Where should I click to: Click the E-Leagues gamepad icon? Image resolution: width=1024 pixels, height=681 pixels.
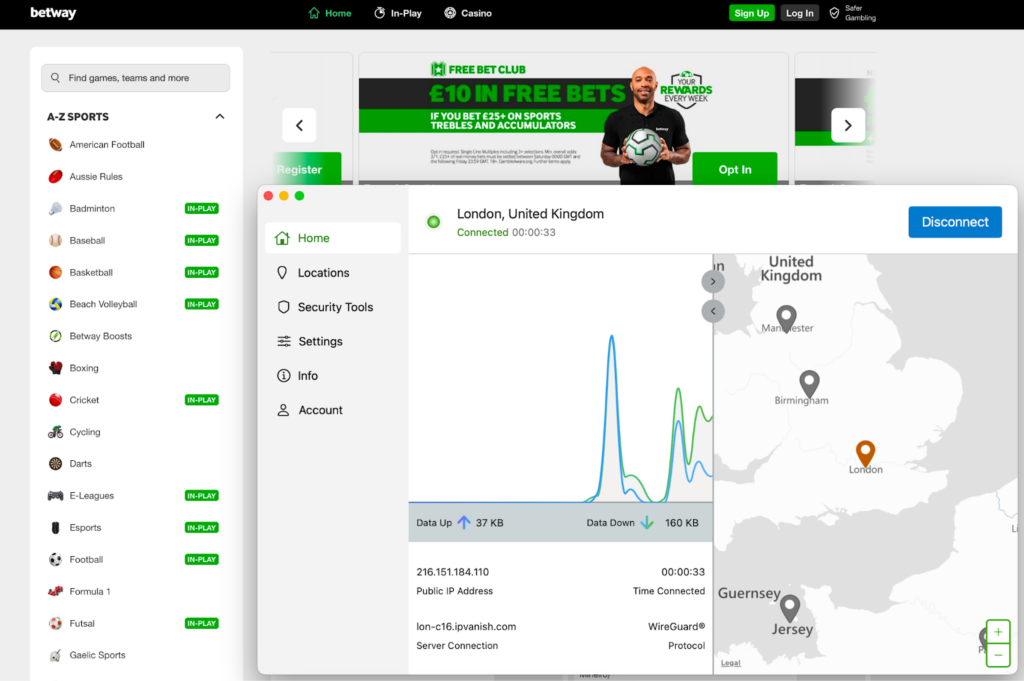click(56, 496)
